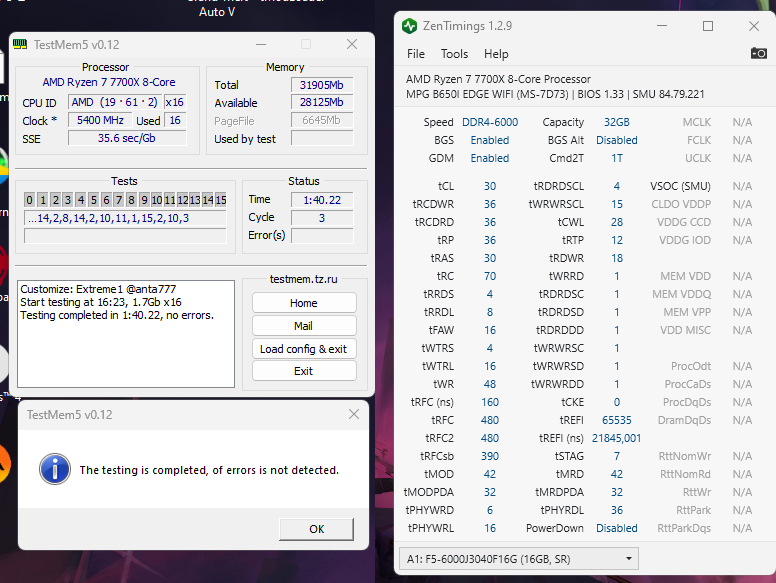Click the Exit button in TestMem5

coord(304,371)
